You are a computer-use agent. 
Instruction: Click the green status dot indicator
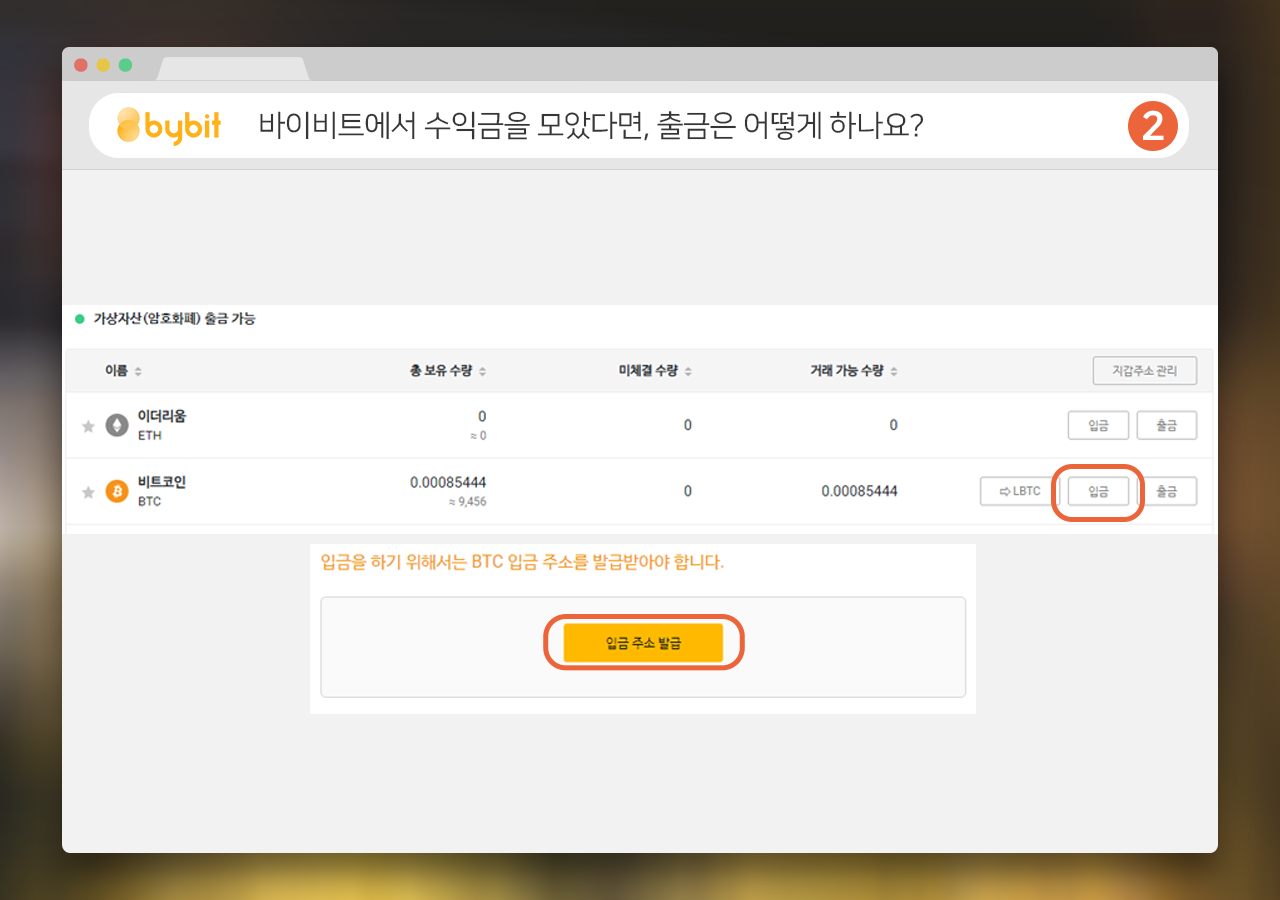(80, 319)
